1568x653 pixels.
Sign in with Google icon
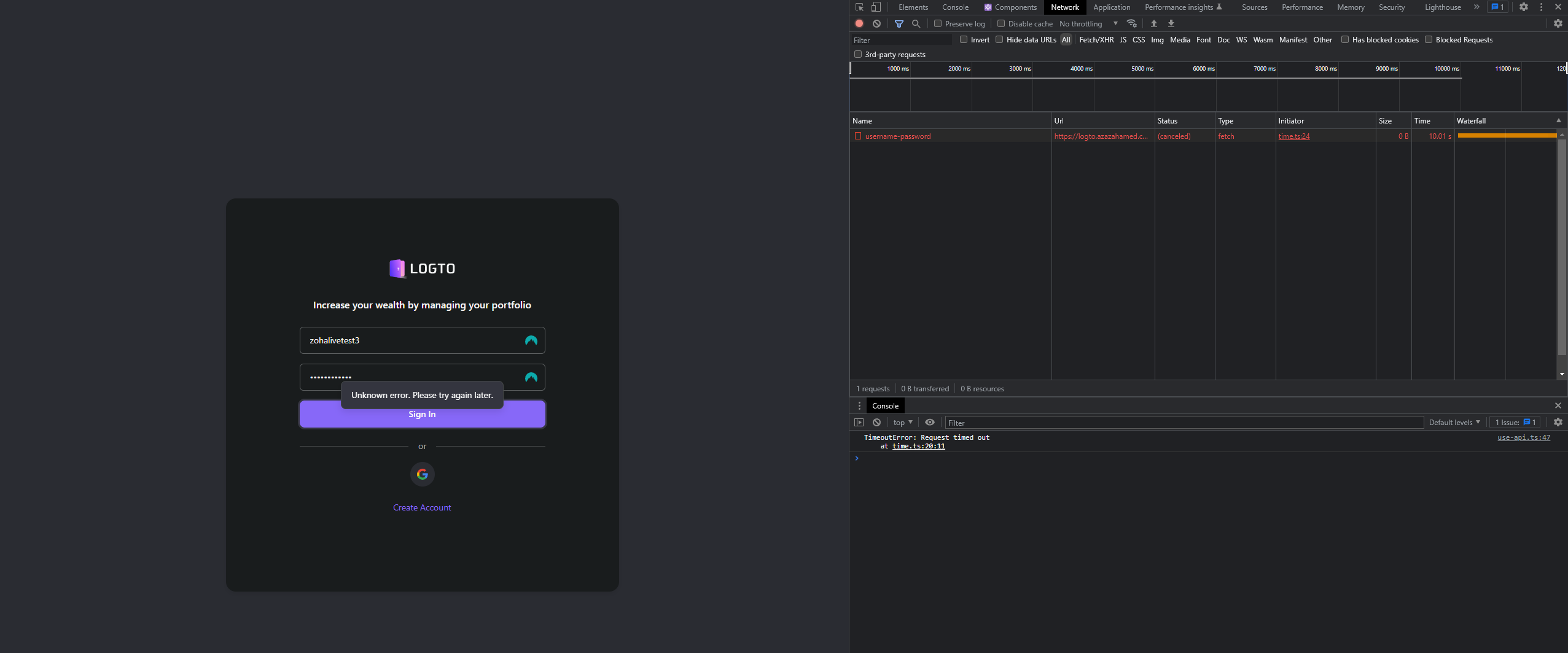coord(422,474)
